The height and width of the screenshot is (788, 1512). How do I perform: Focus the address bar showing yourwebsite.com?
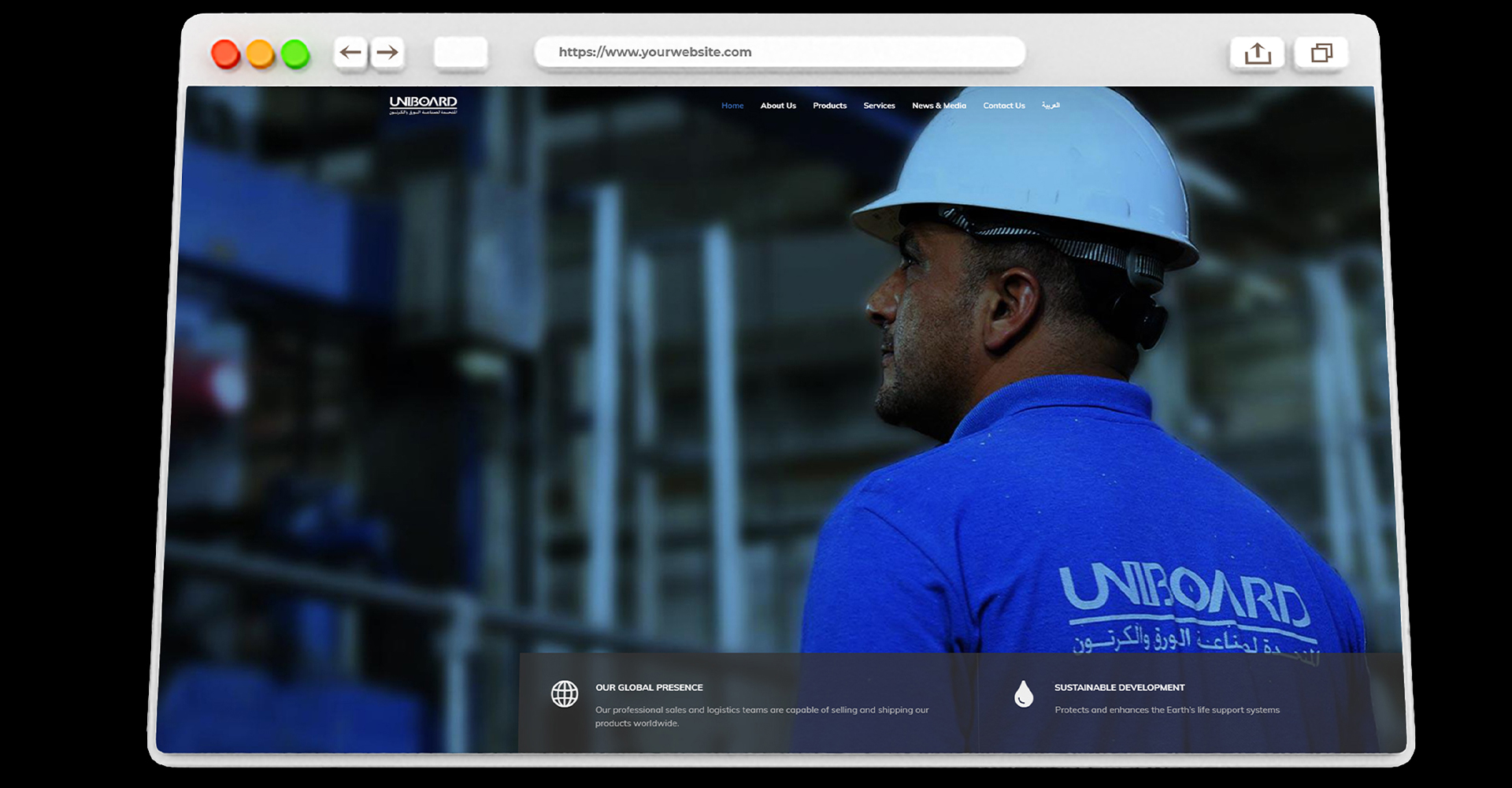[780, 52]
